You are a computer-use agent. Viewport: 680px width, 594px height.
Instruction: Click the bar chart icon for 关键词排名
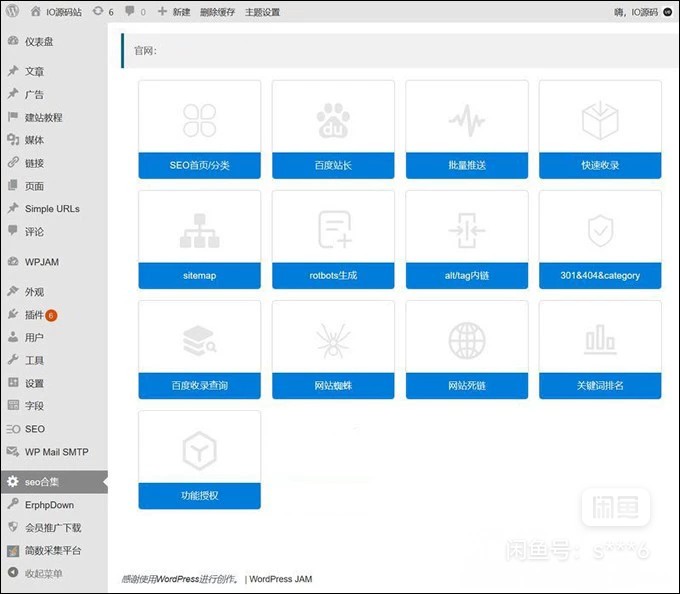tap(600, 339)
